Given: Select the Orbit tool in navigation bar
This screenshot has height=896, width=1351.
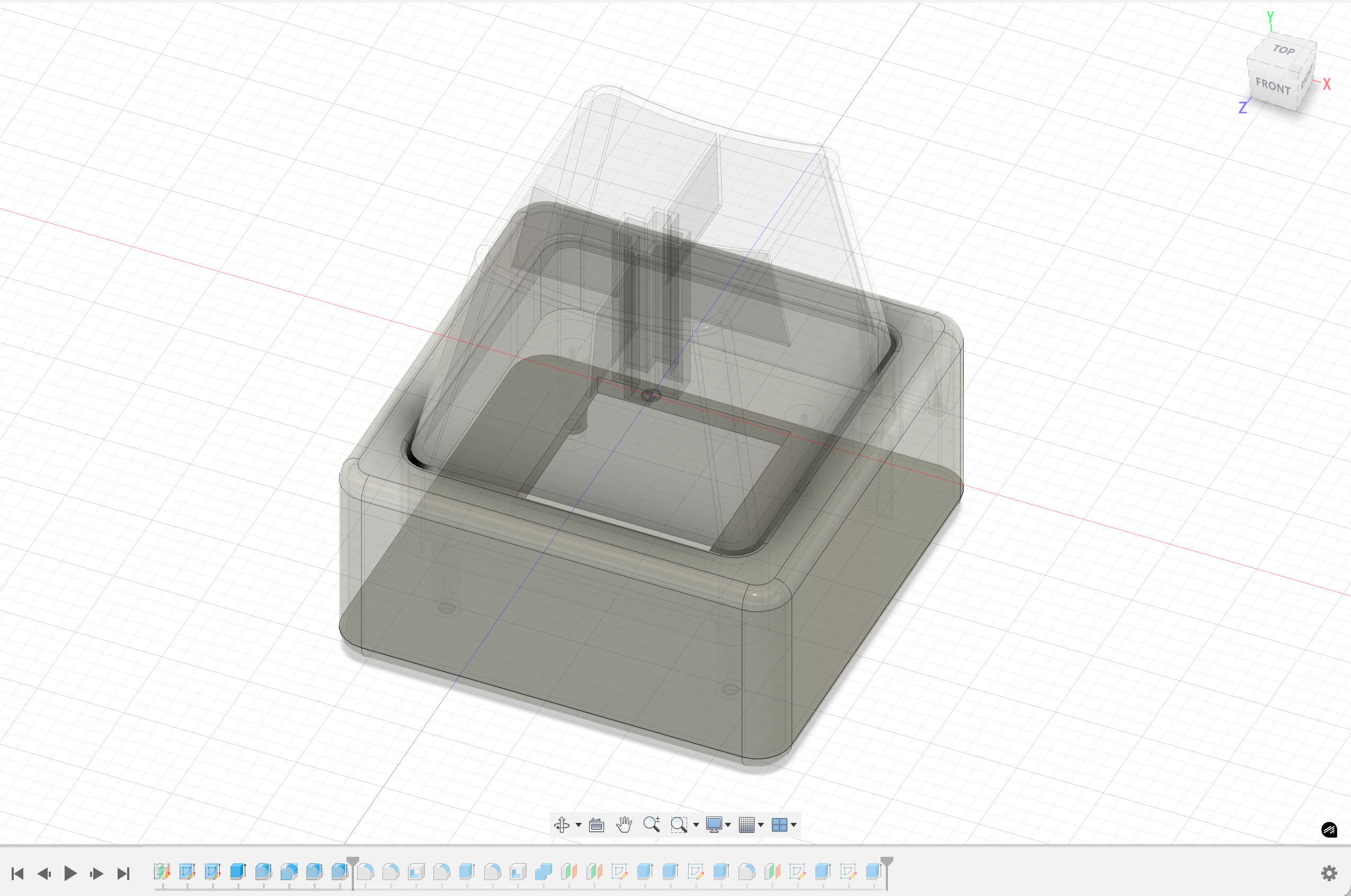Looking at the screenshot, I should coord(562,824).
